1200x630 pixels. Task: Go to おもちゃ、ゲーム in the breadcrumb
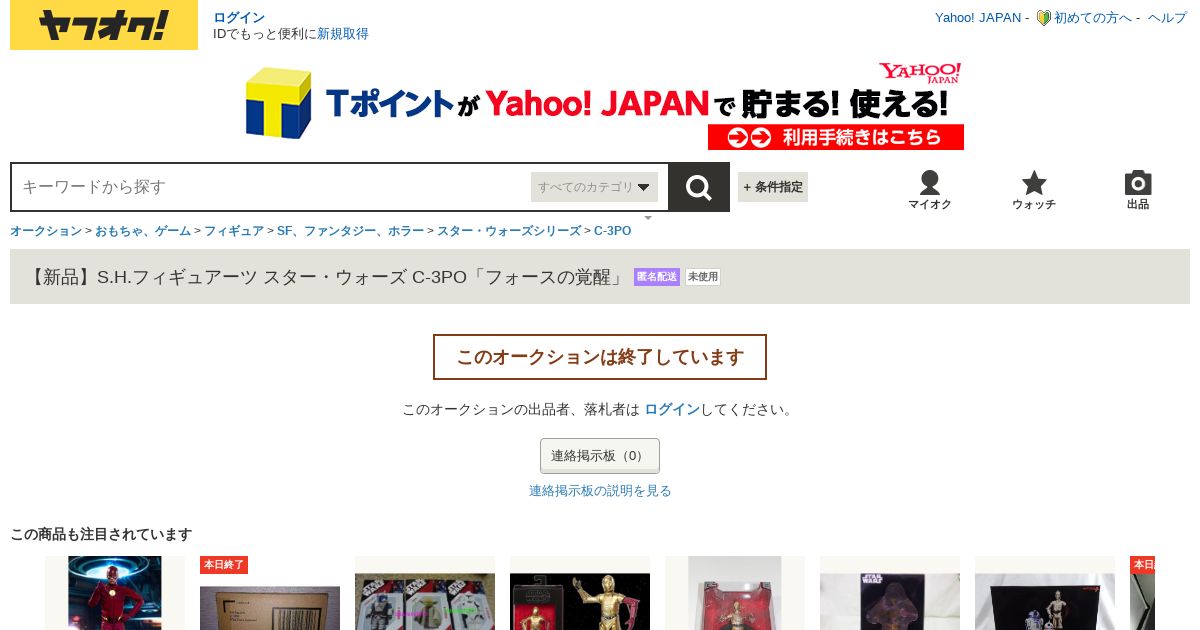pos(143,231)
